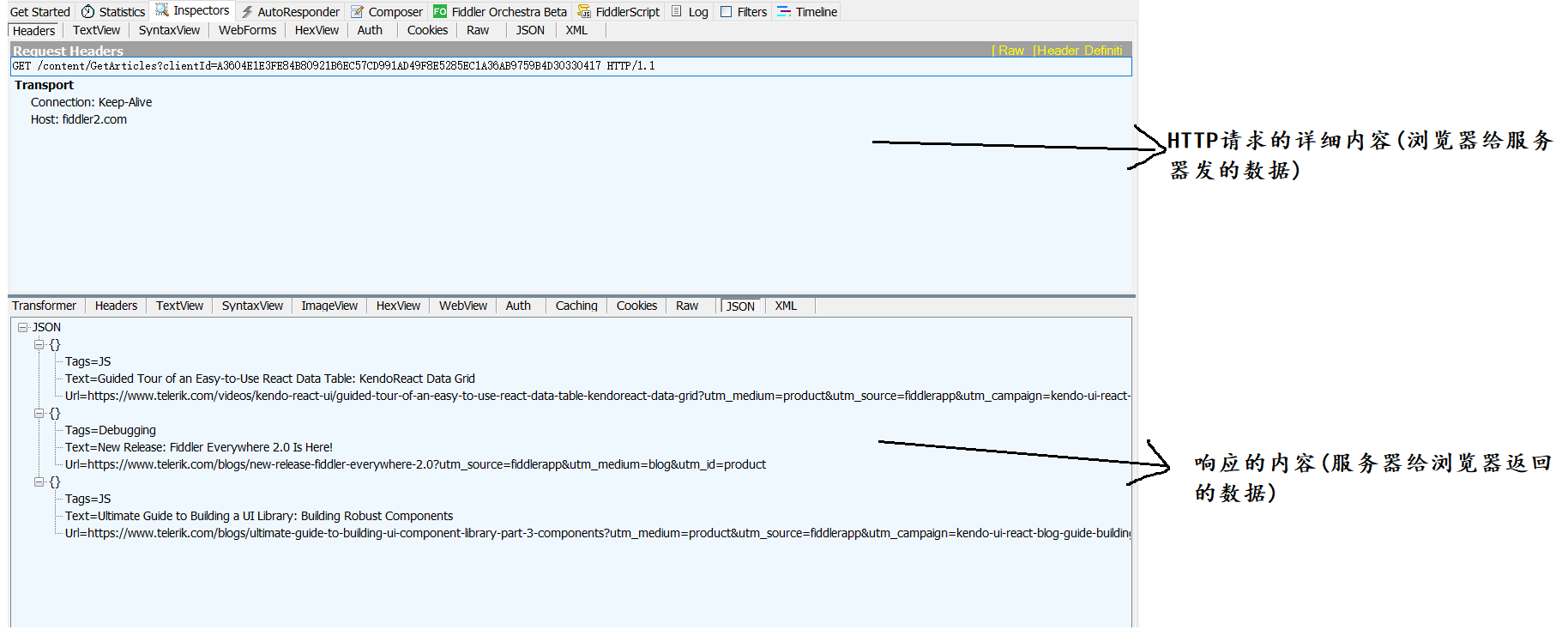This screenshot has height=630, width=1568.
Task: Select the request TextView tab
Action: click(x=96, y=30)
